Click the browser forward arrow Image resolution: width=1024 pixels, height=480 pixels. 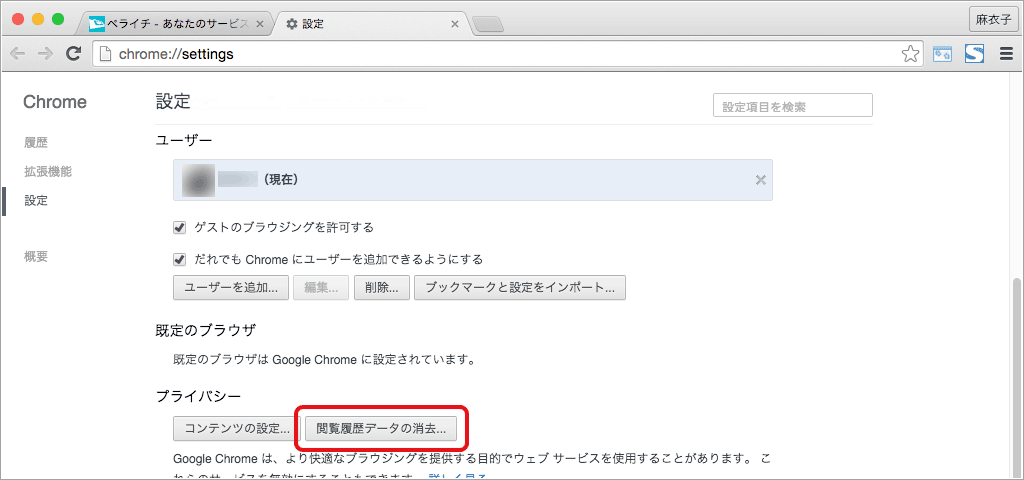[x=45, y=55]
